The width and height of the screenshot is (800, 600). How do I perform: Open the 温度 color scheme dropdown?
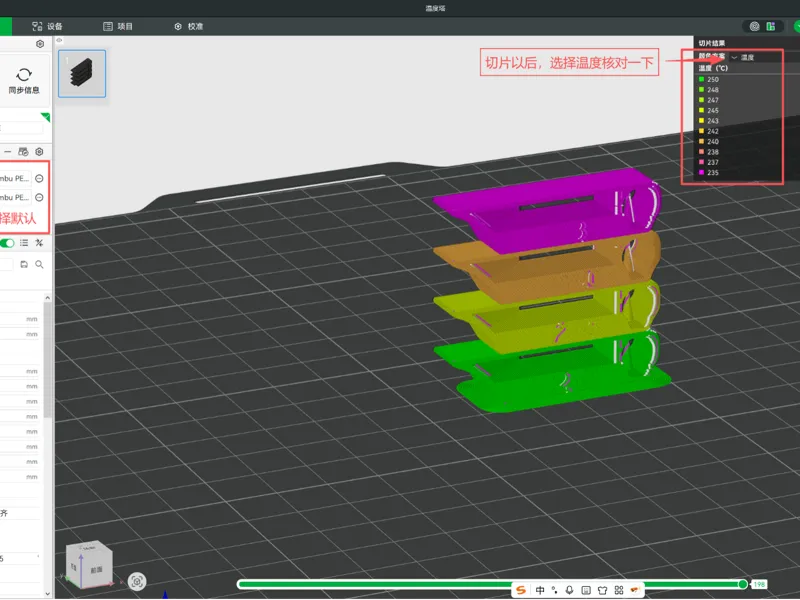[743, 57]
